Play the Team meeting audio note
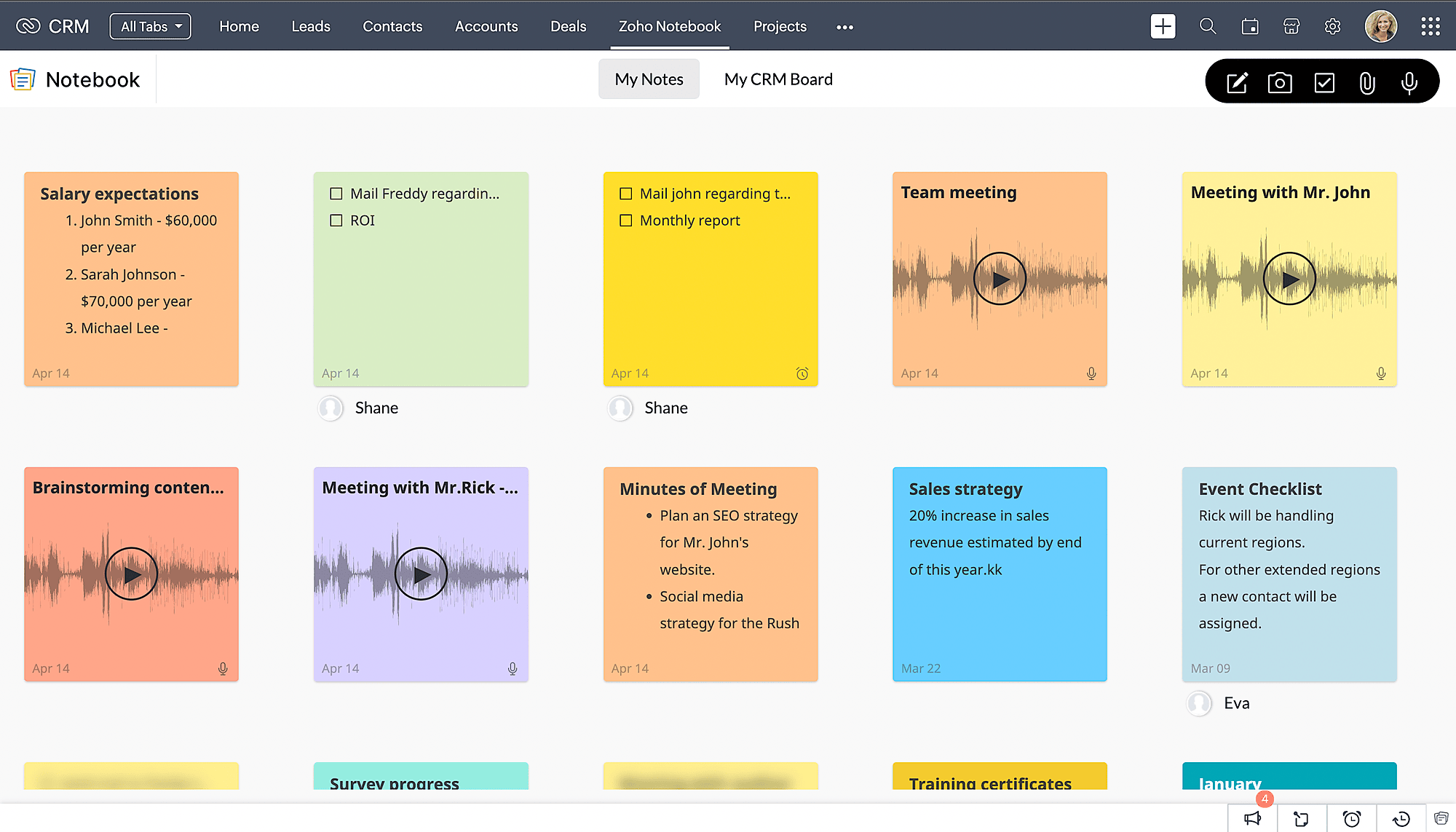This screenshot has width=1456, height=832. [1000, 279]
